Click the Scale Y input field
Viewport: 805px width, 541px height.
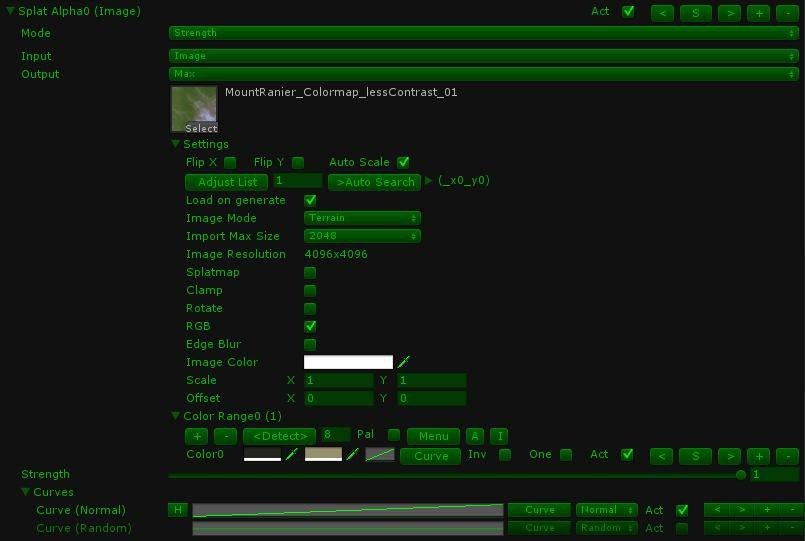[432, 380]
